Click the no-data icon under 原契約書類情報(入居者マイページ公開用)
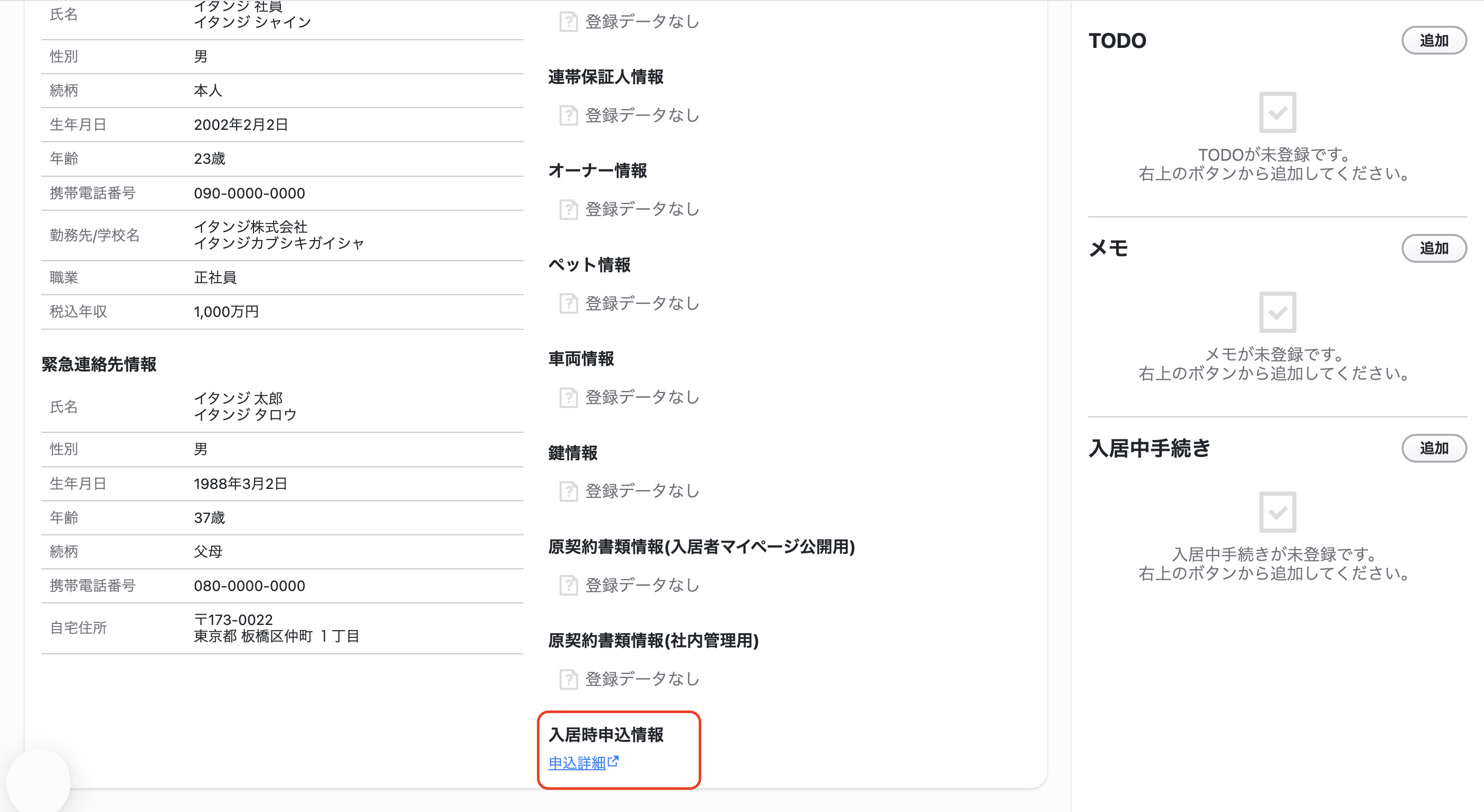Viewport: 1484px width, 812px height. (x=568, y=586)
